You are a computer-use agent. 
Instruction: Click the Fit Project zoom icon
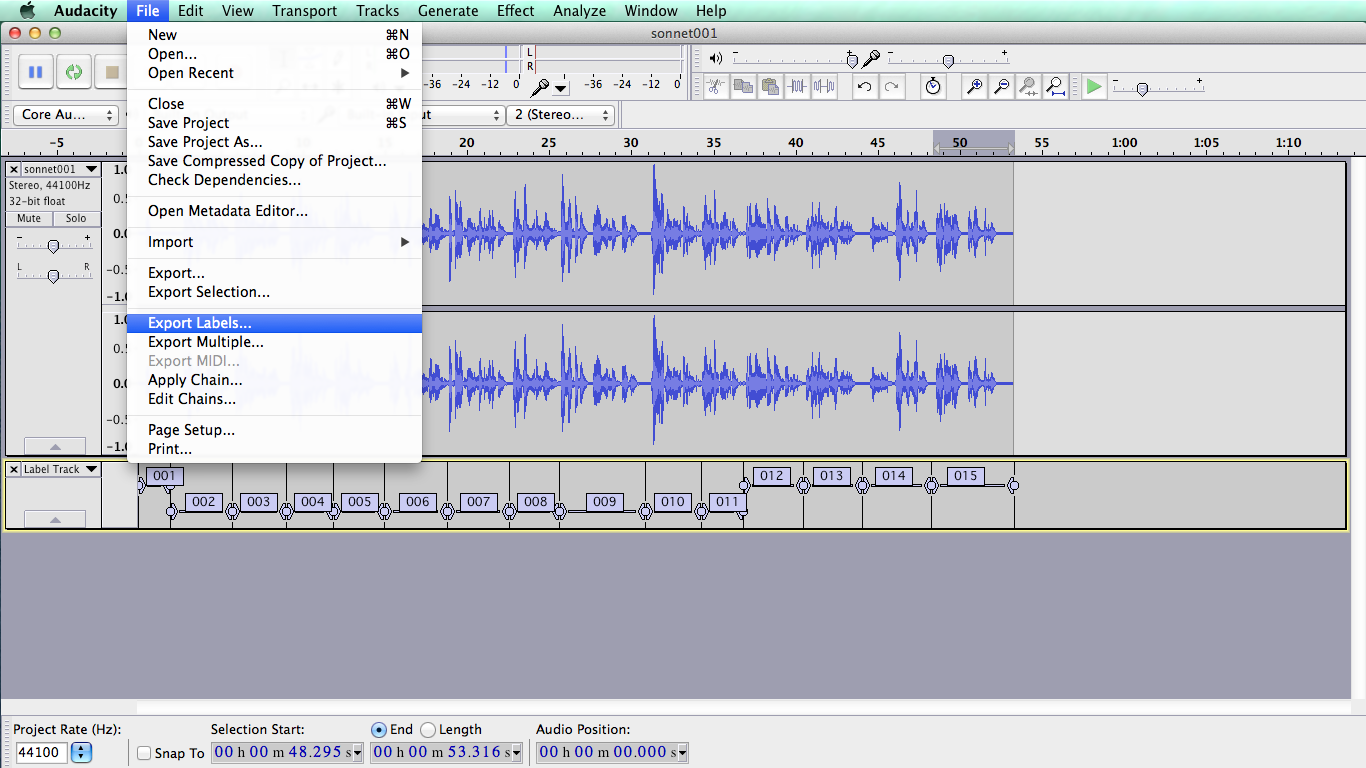click(x=1055, y=87)
